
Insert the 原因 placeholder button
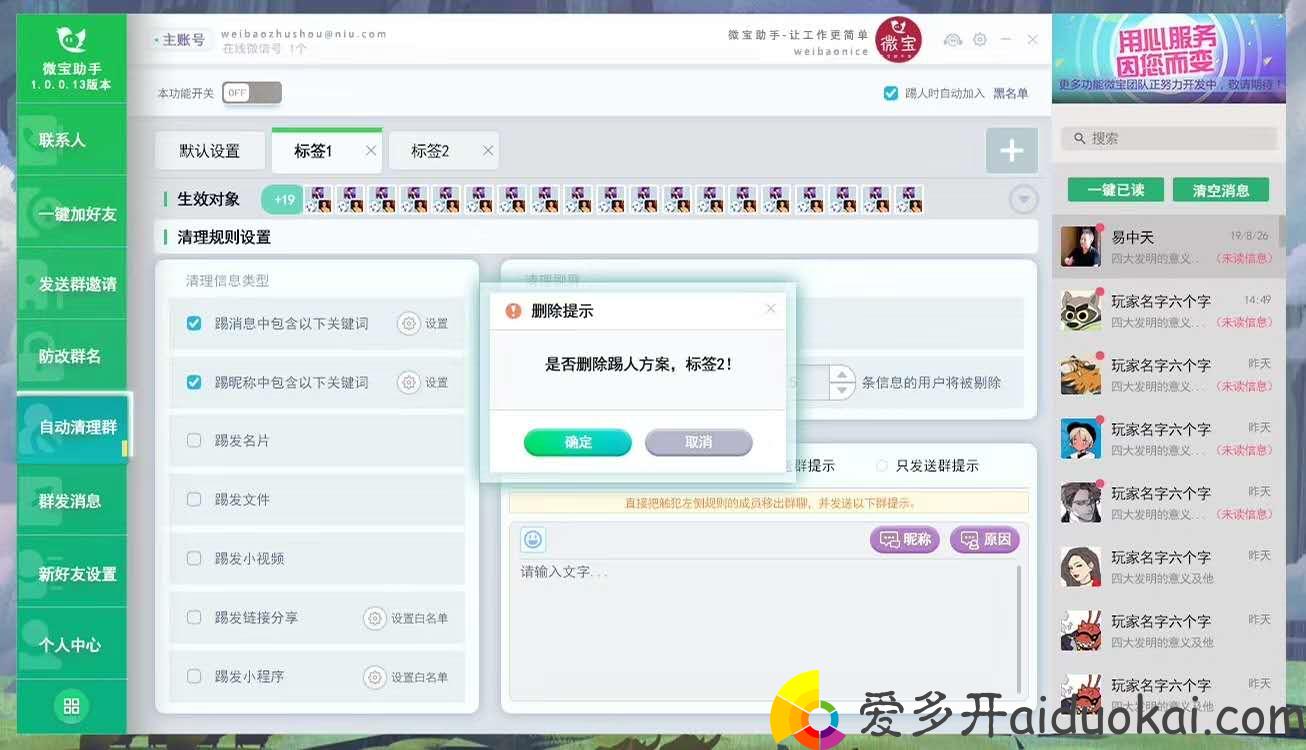[986, 540]
